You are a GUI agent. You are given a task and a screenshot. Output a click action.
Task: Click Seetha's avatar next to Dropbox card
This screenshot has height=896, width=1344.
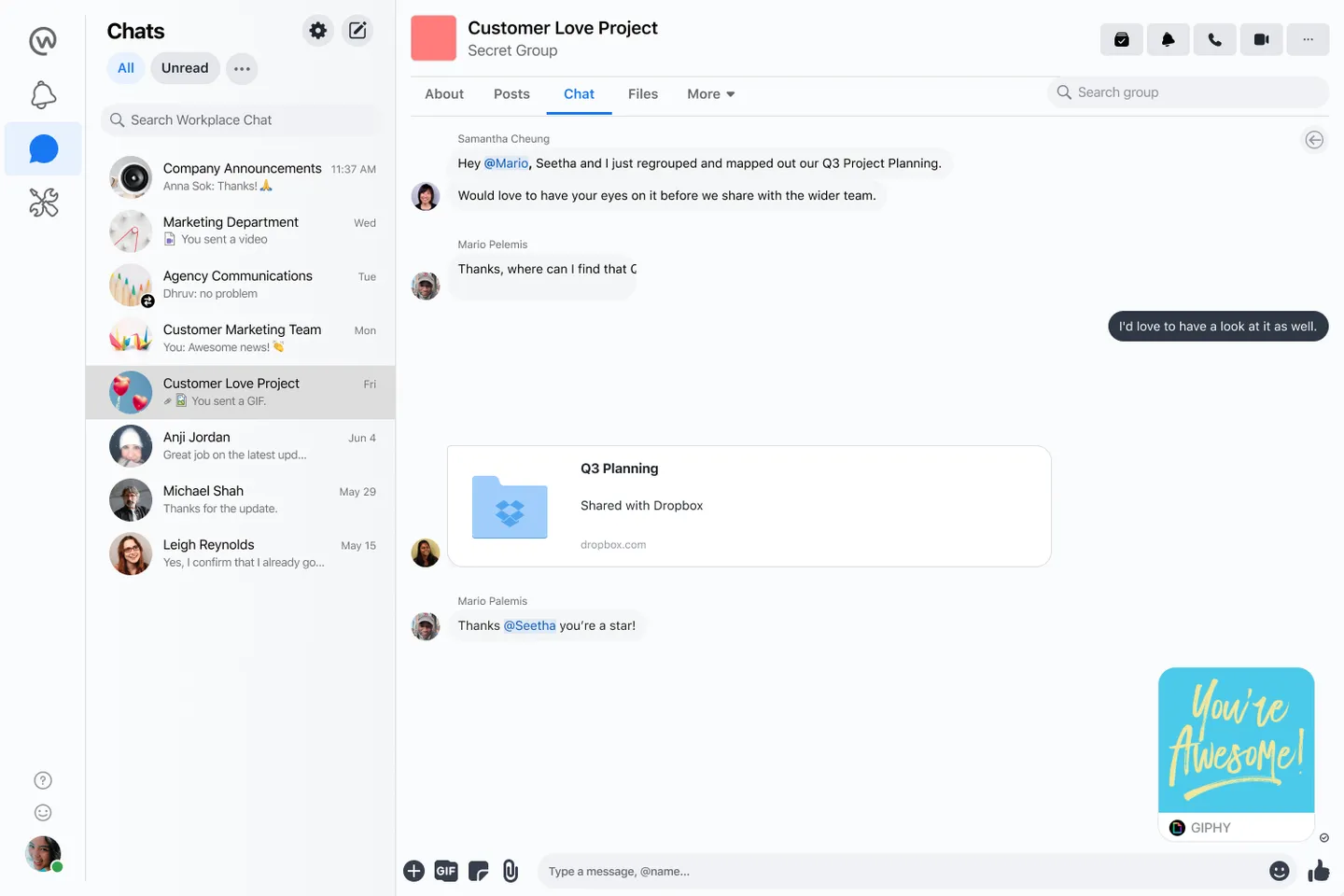426,553
